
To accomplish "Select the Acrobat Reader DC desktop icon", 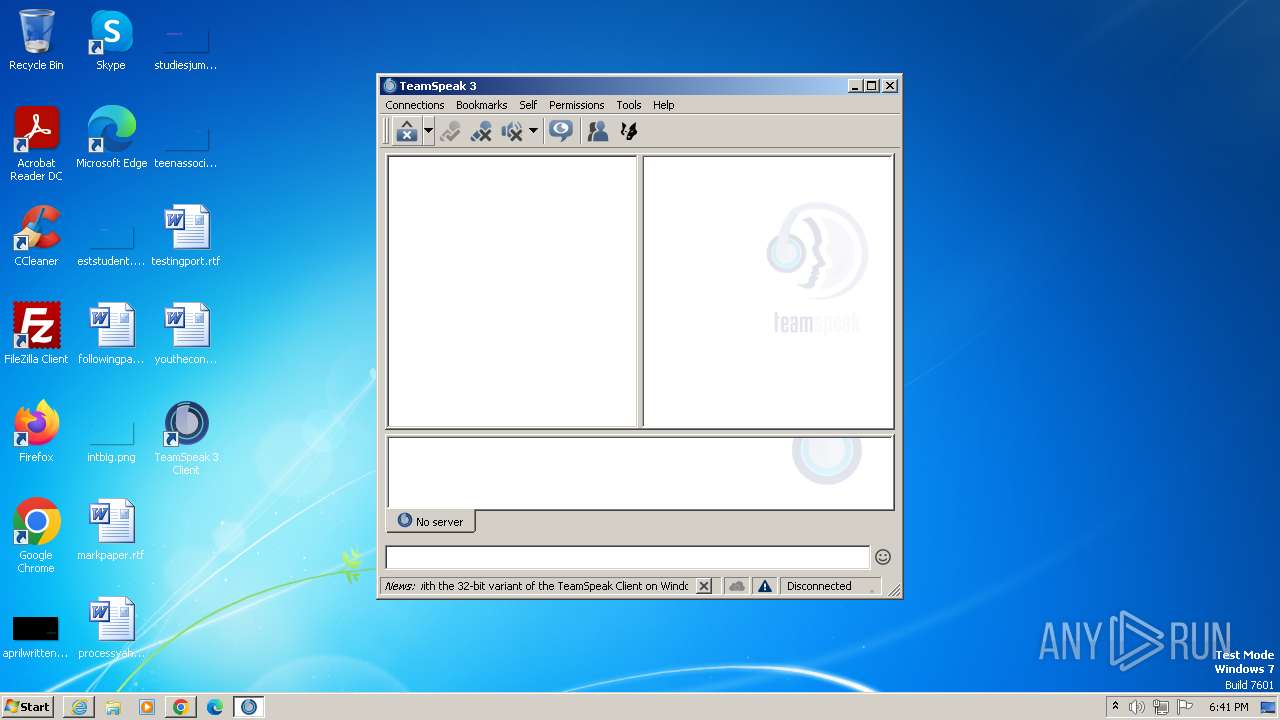I will click(x=36, y=144).
